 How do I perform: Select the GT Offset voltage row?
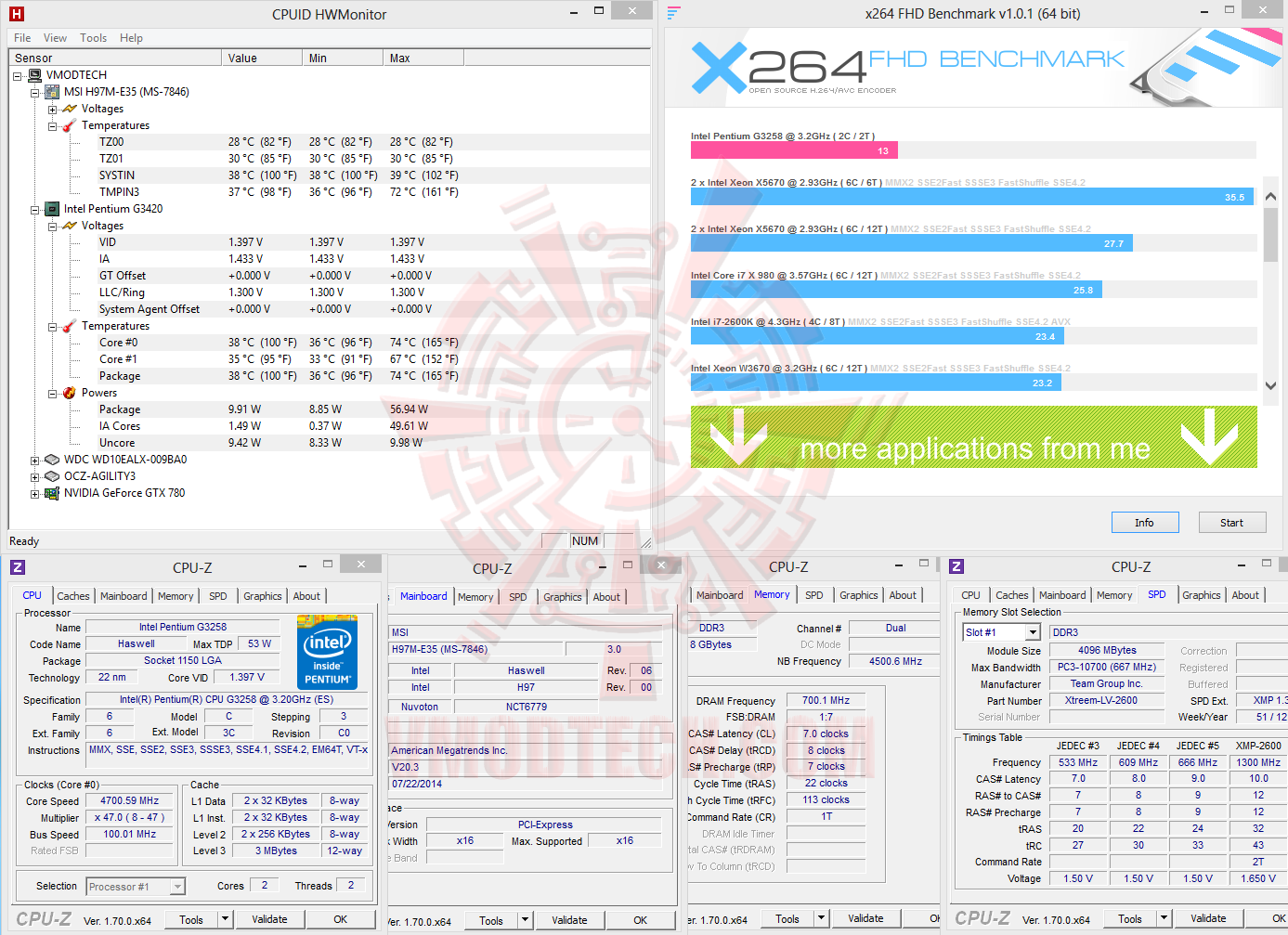click(330, 276)
